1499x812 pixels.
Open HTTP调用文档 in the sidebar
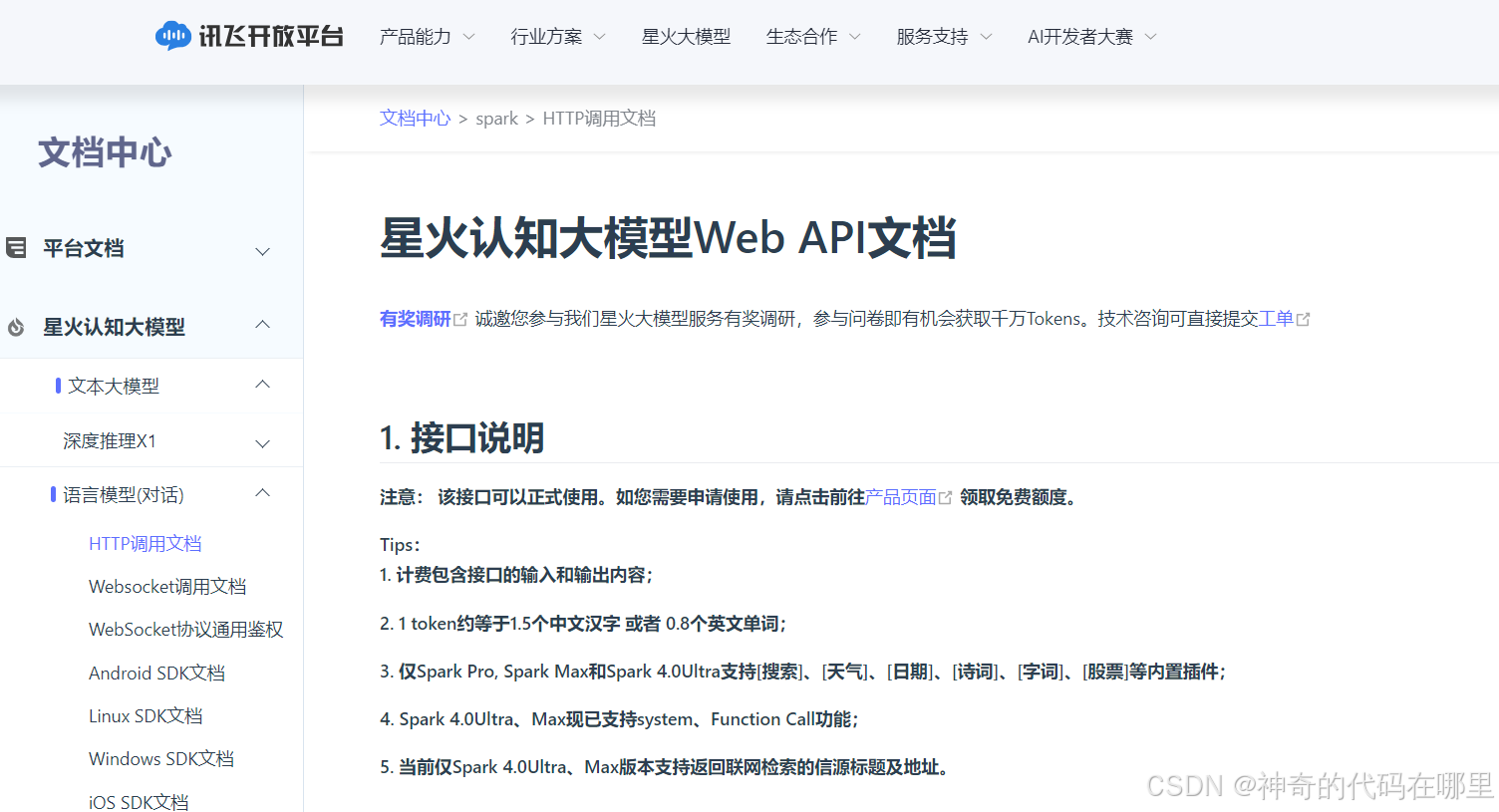click(x=146, y=543)
